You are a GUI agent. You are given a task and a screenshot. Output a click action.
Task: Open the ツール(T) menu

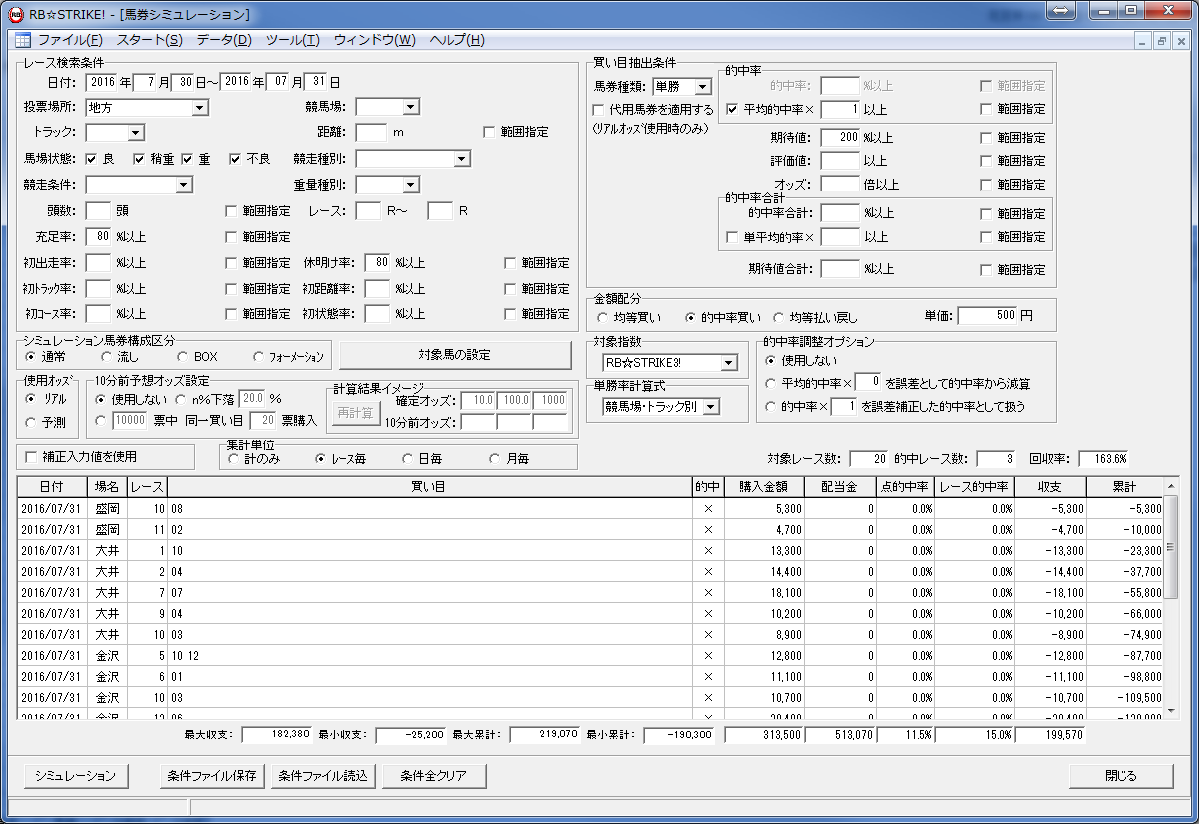pos(292,41)
